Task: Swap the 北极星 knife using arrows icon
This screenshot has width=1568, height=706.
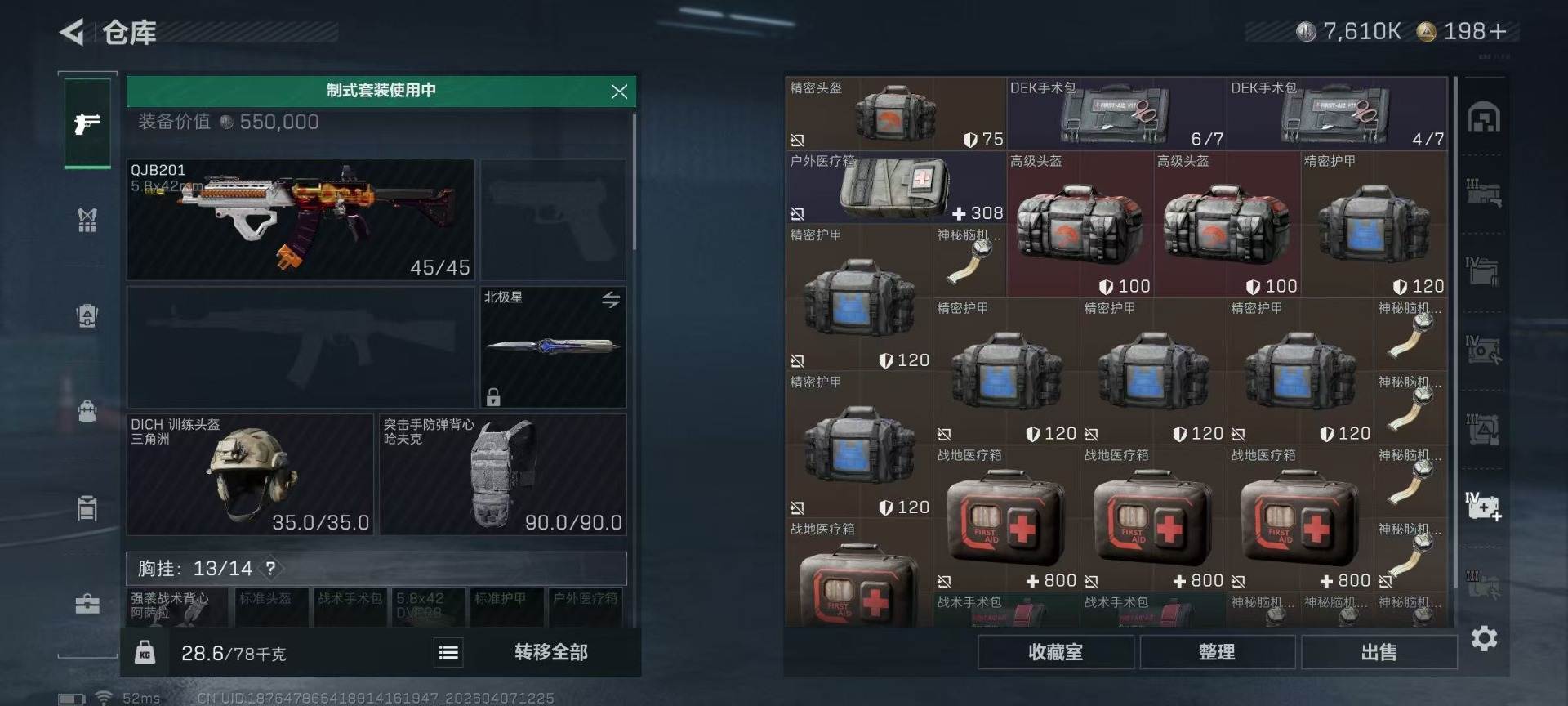Action: 611,300
